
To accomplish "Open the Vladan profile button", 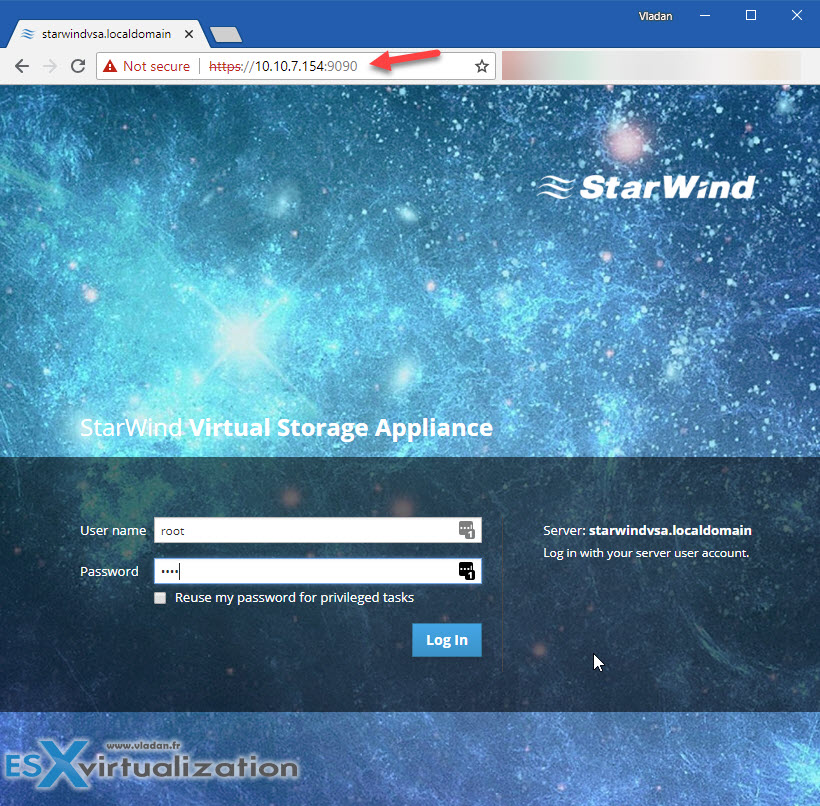I will [655, 16].
